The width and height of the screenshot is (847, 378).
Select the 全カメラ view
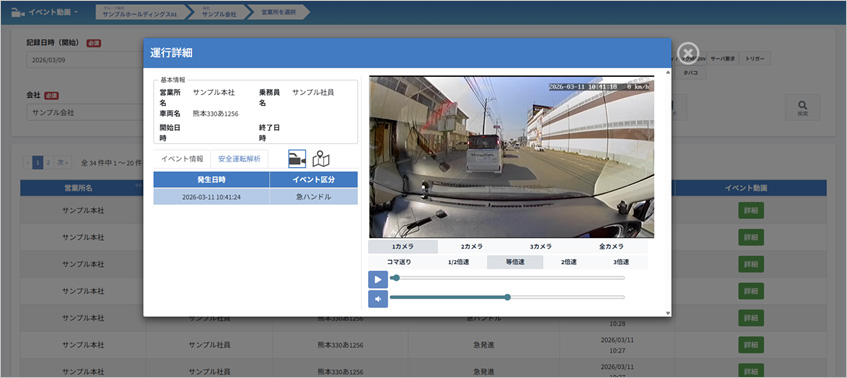click(x=611, y=246)
